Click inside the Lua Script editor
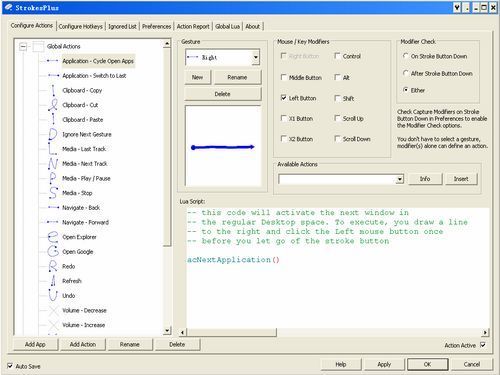500x375 pixels. pyautogui.click(x=337, y=268)
